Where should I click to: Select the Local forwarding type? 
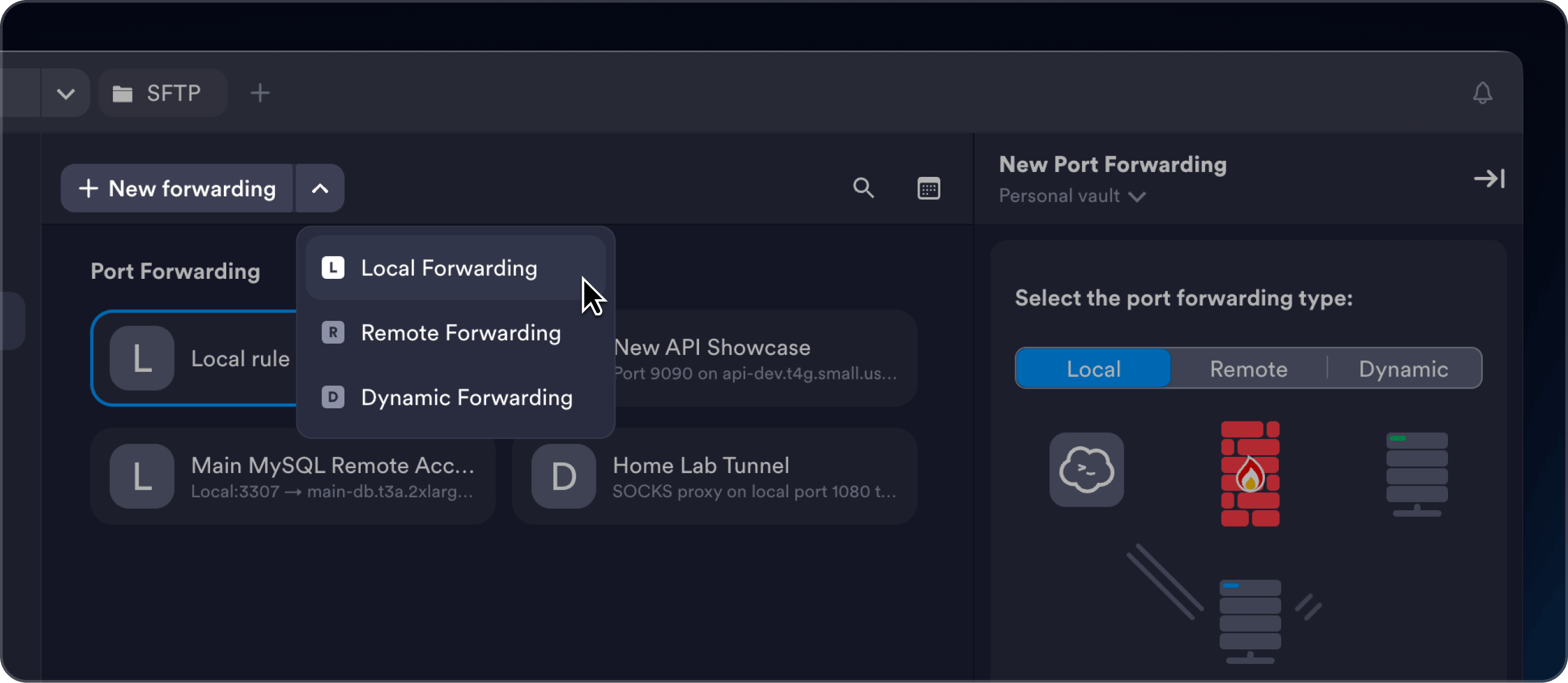(x=1093, y=369)
